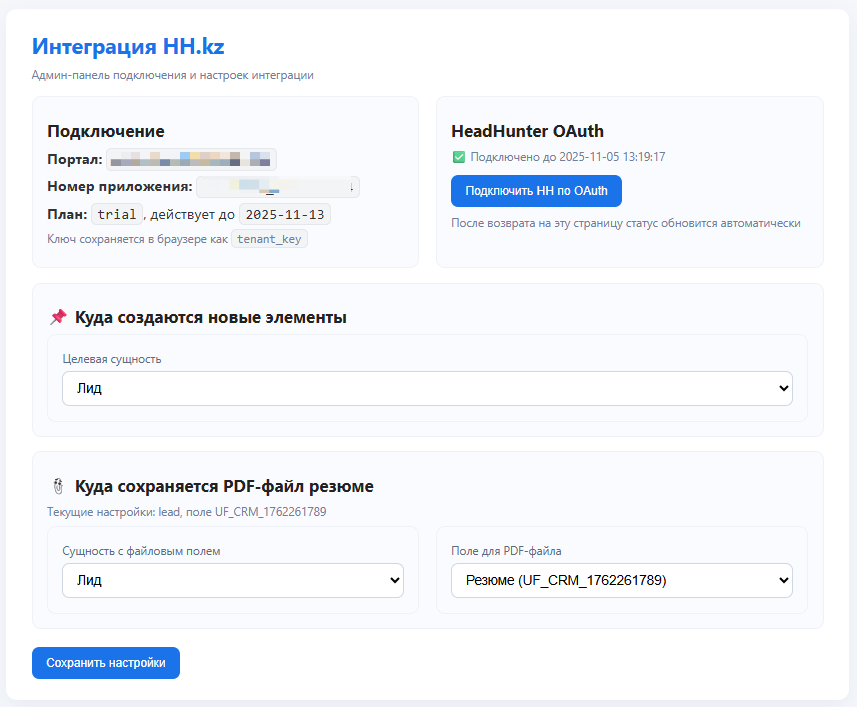The height and width of the screenshot is (707, 857).
Task: Click the После возврата на эту страницу hint
Action: coord(626,223)
